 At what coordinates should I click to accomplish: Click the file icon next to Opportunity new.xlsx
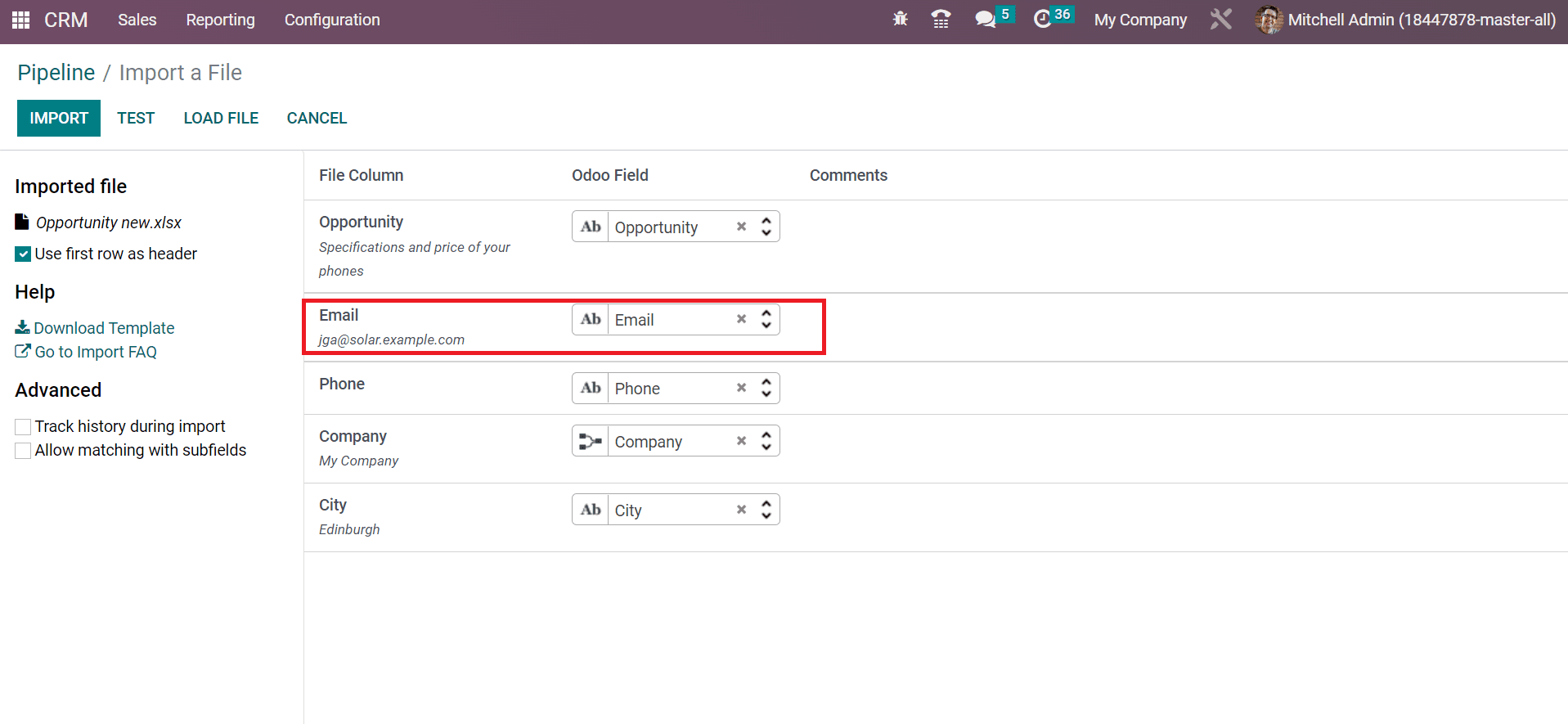coord(22,222)
